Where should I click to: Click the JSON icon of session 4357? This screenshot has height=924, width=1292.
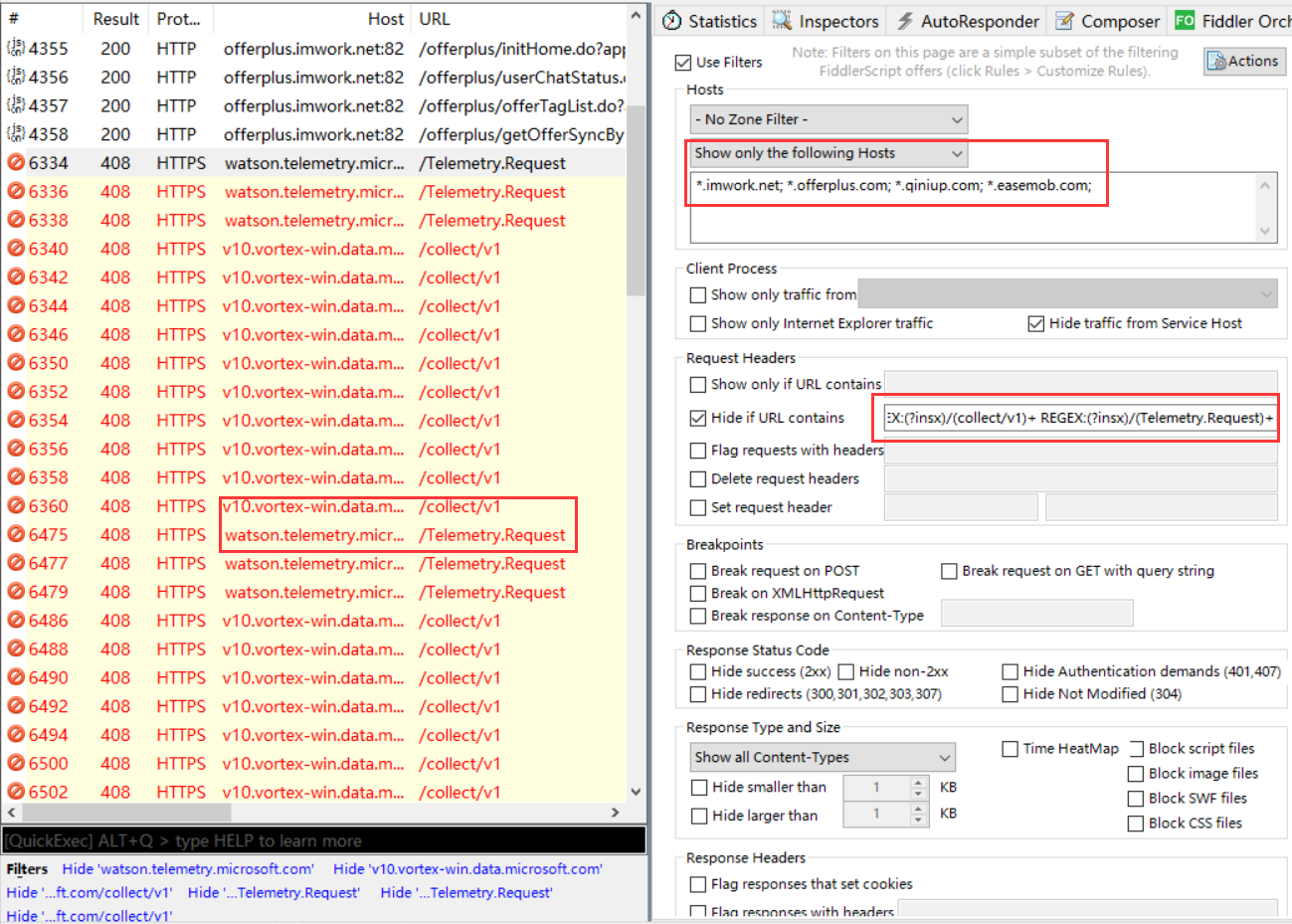click(x=16, y=105)
